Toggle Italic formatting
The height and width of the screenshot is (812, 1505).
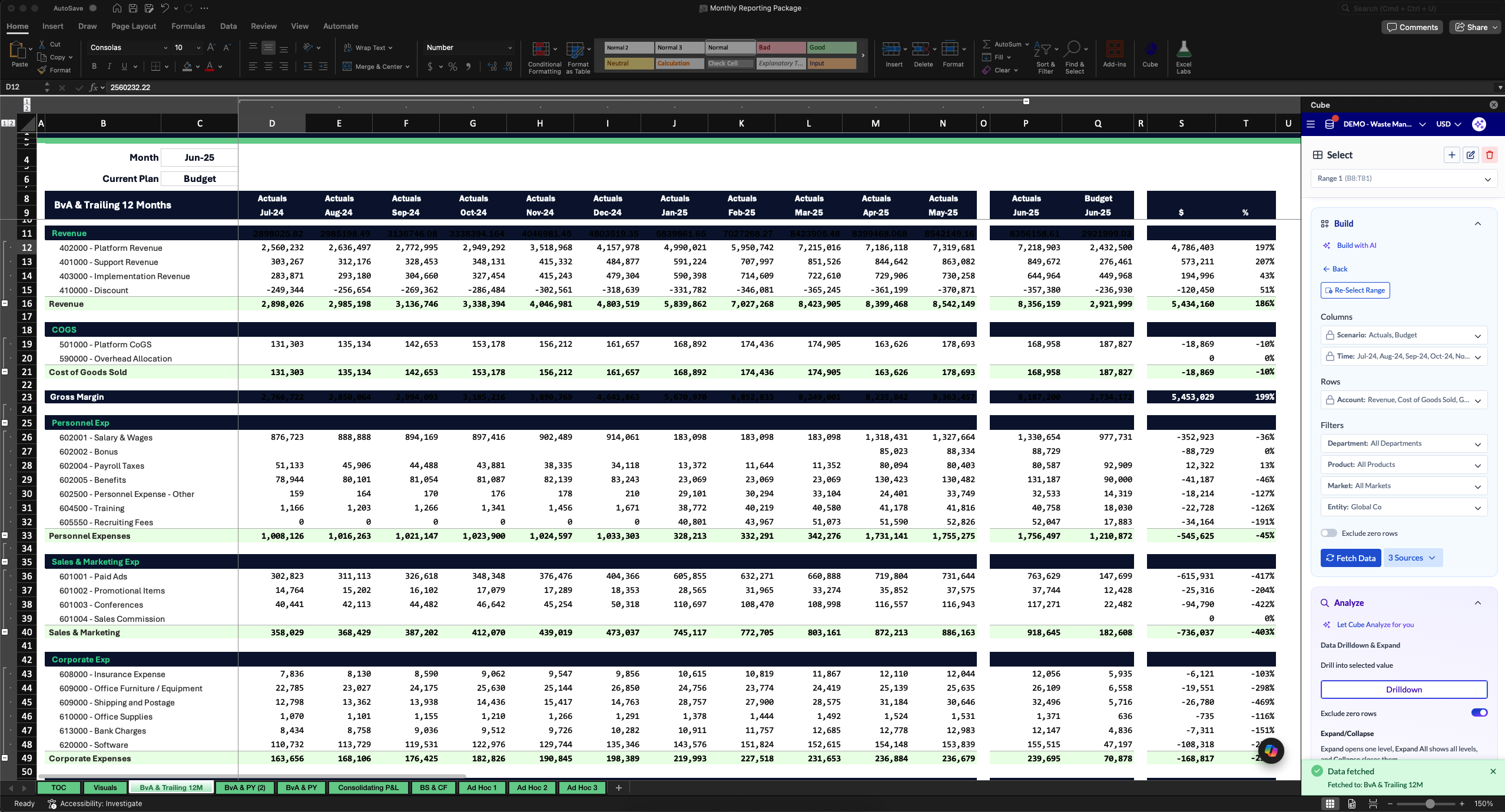click(x=110, y=67)
